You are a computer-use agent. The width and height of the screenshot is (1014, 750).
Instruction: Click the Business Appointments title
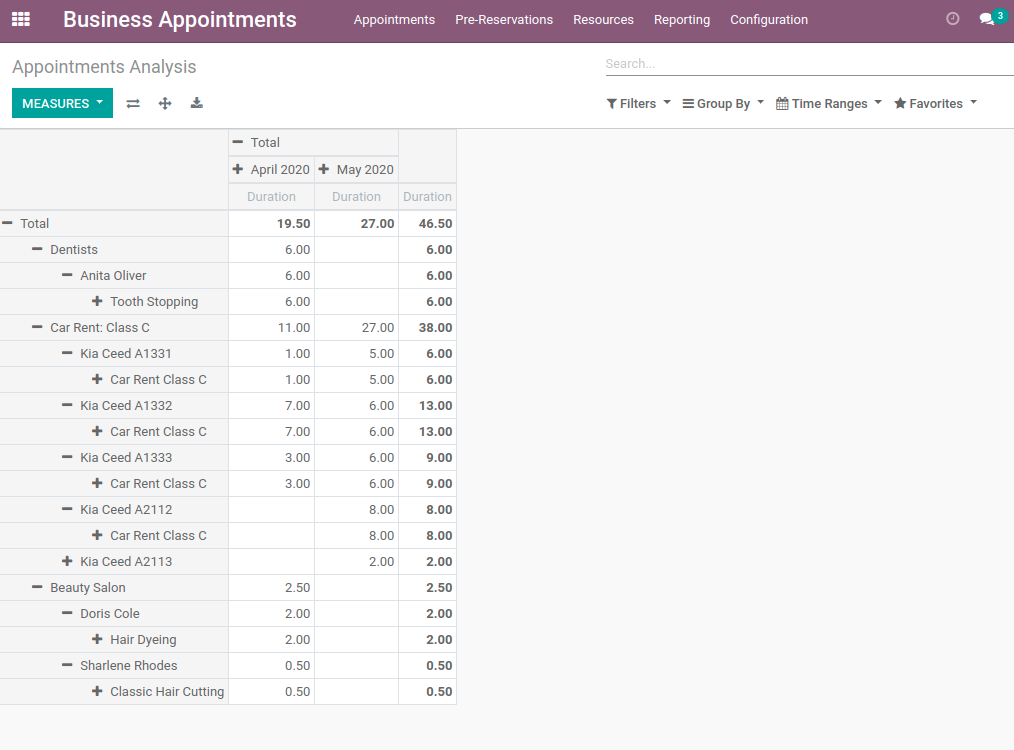tap(180, 19)
